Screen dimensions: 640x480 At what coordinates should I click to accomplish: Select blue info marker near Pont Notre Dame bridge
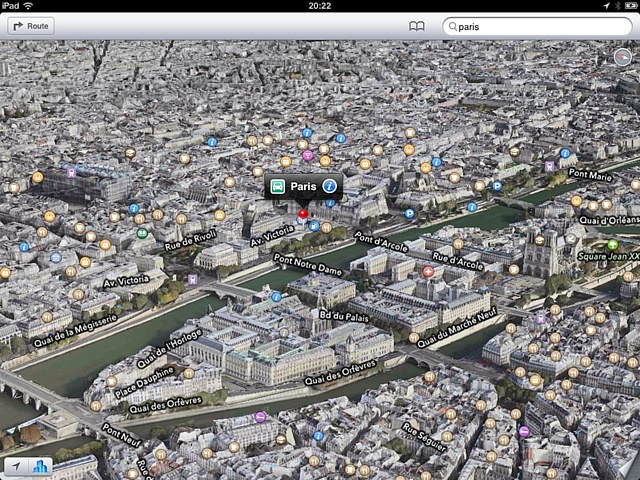[x=276, y=297]
